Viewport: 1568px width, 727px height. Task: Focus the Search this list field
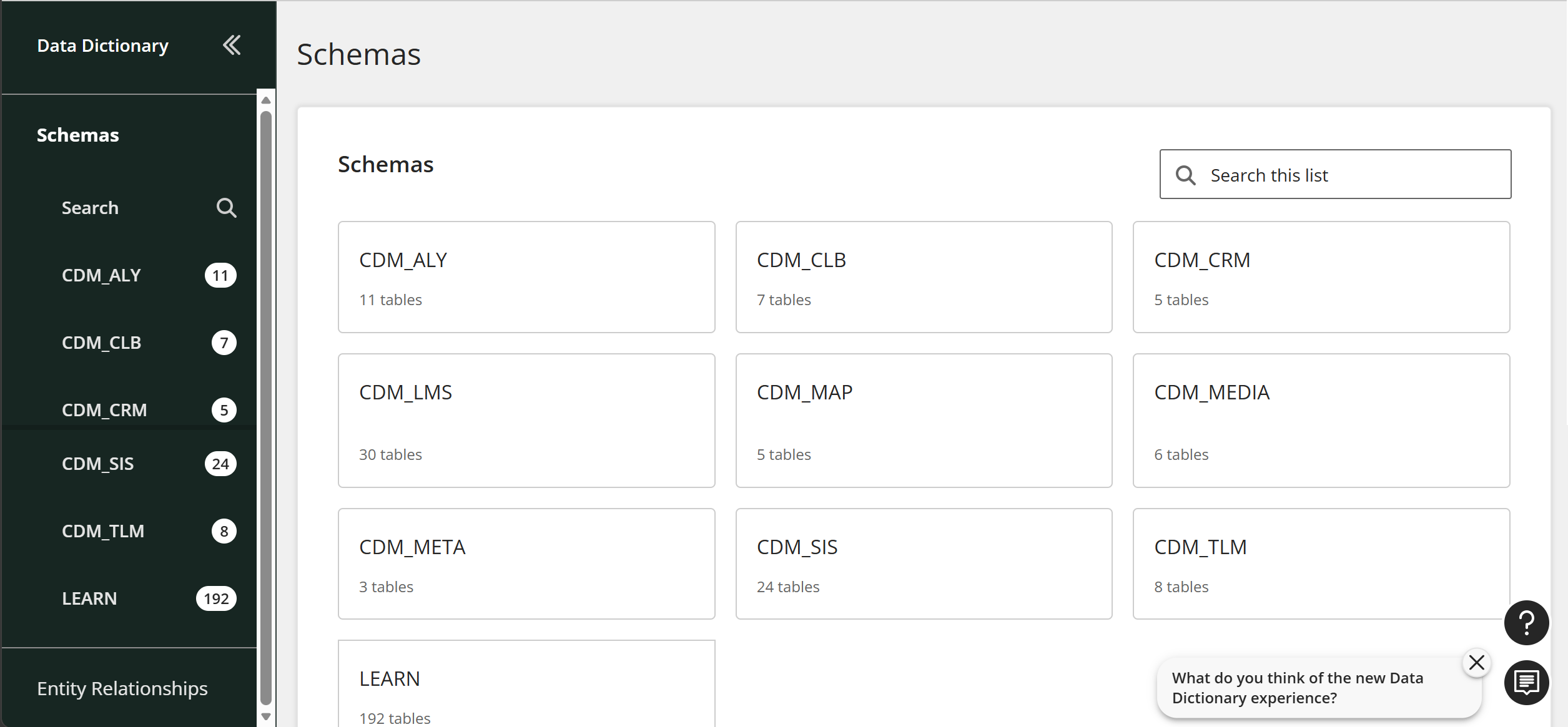point(1335,174)
